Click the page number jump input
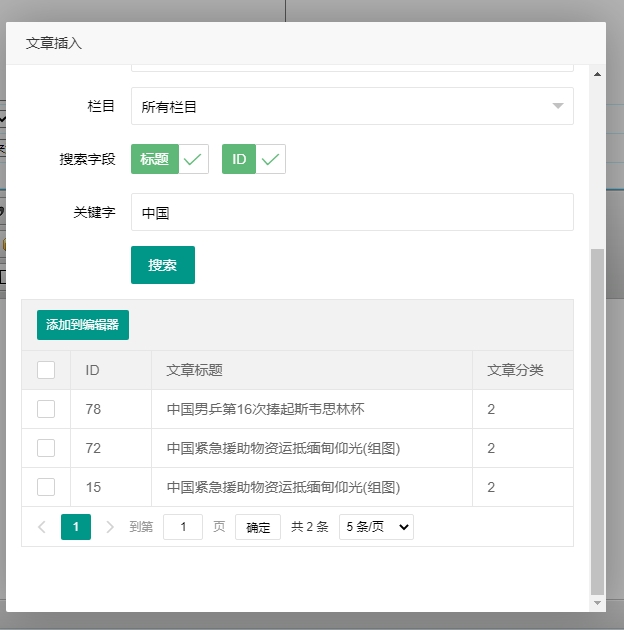The width and height of the screenshot is (624, 630). (x=183, y=527)
